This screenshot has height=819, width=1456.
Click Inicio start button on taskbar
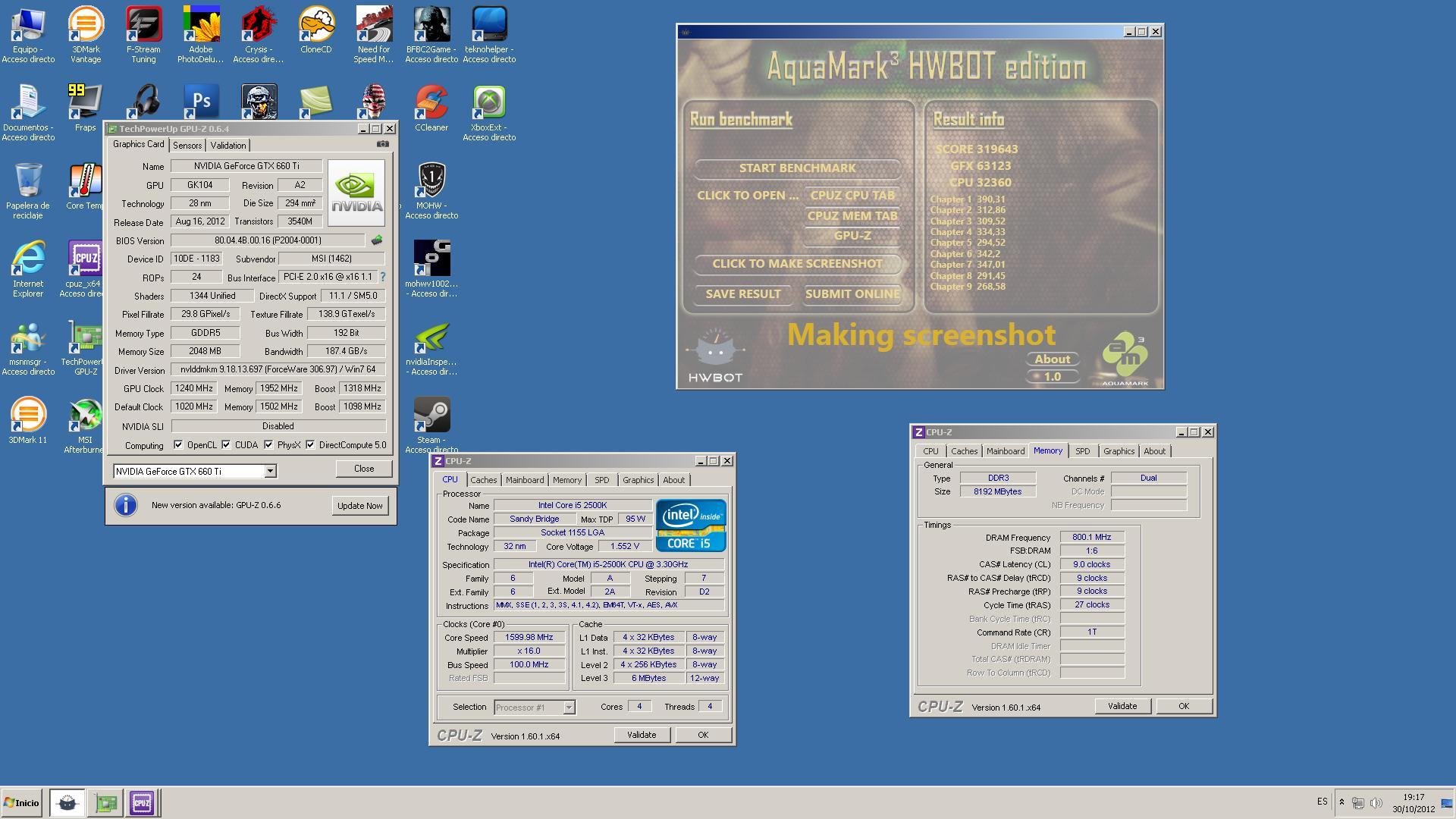tap(22, 803)
